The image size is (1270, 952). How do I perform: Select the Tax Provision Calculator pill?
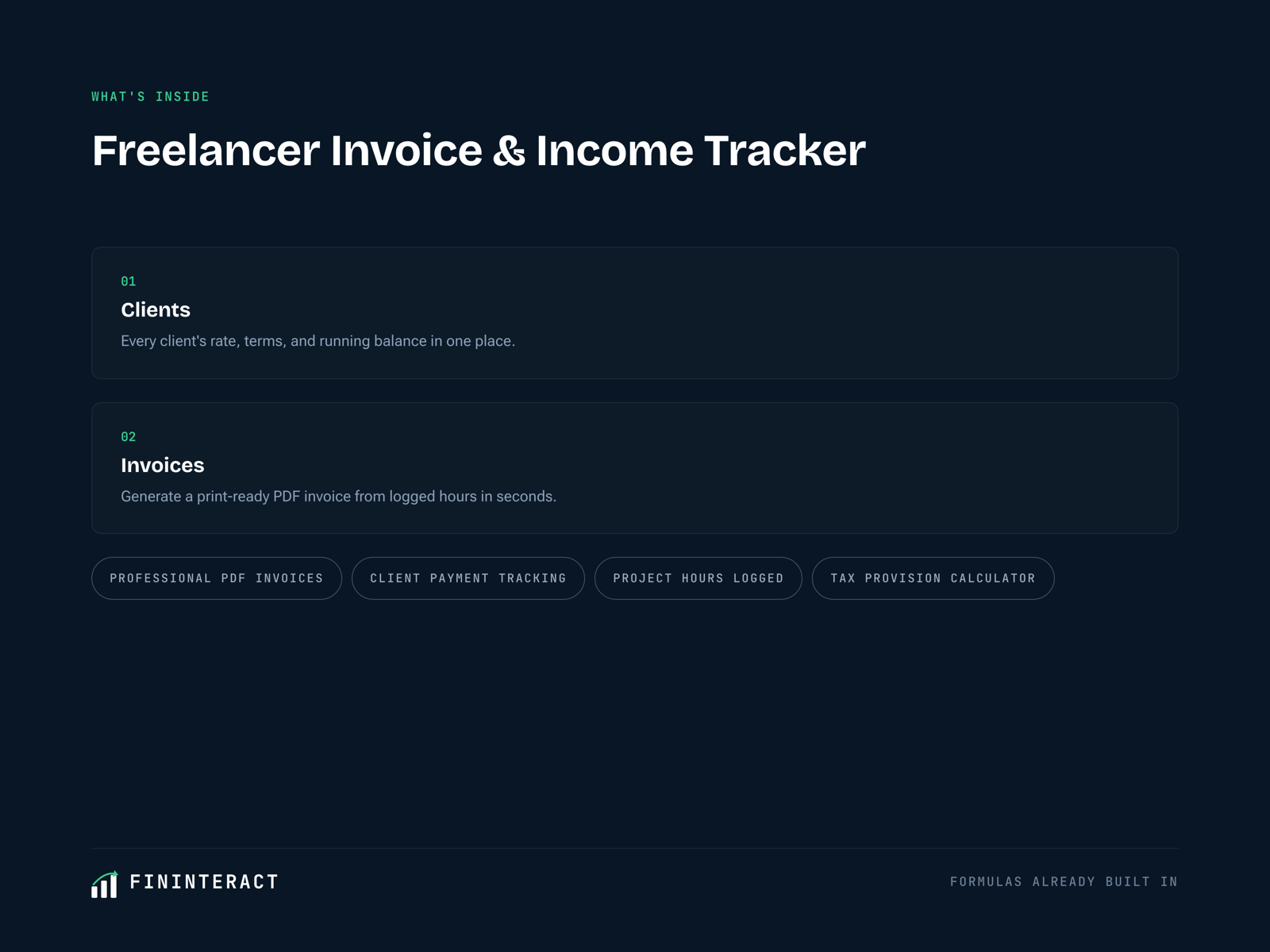point(933,578)
